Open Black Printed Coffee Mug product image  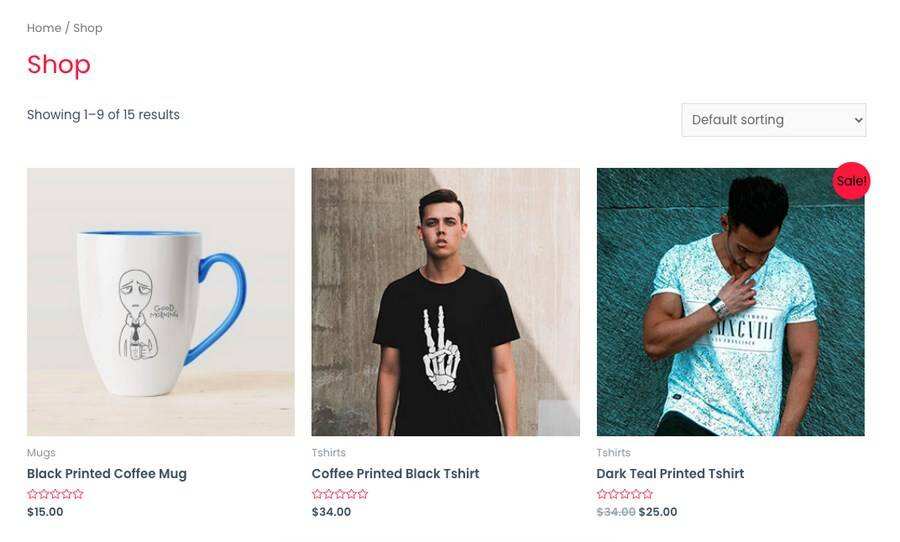click(x=161, y=302)
